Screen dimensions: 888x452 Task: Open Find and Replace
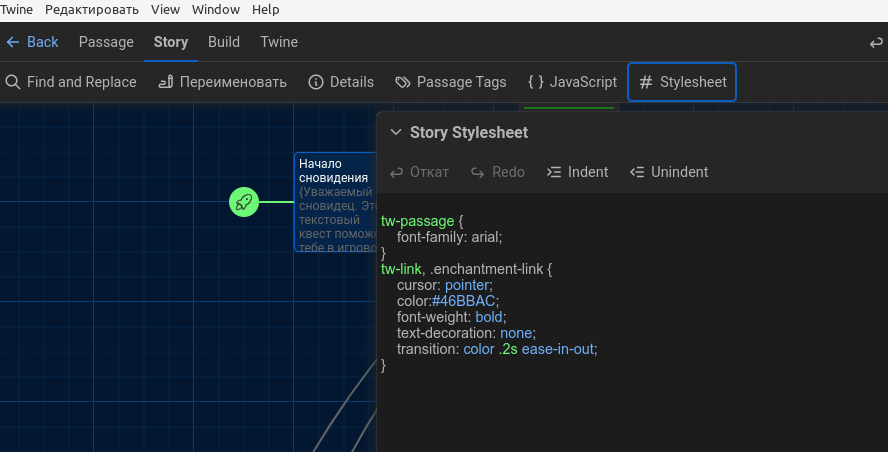pyautogui.click(x=71, y=82)
